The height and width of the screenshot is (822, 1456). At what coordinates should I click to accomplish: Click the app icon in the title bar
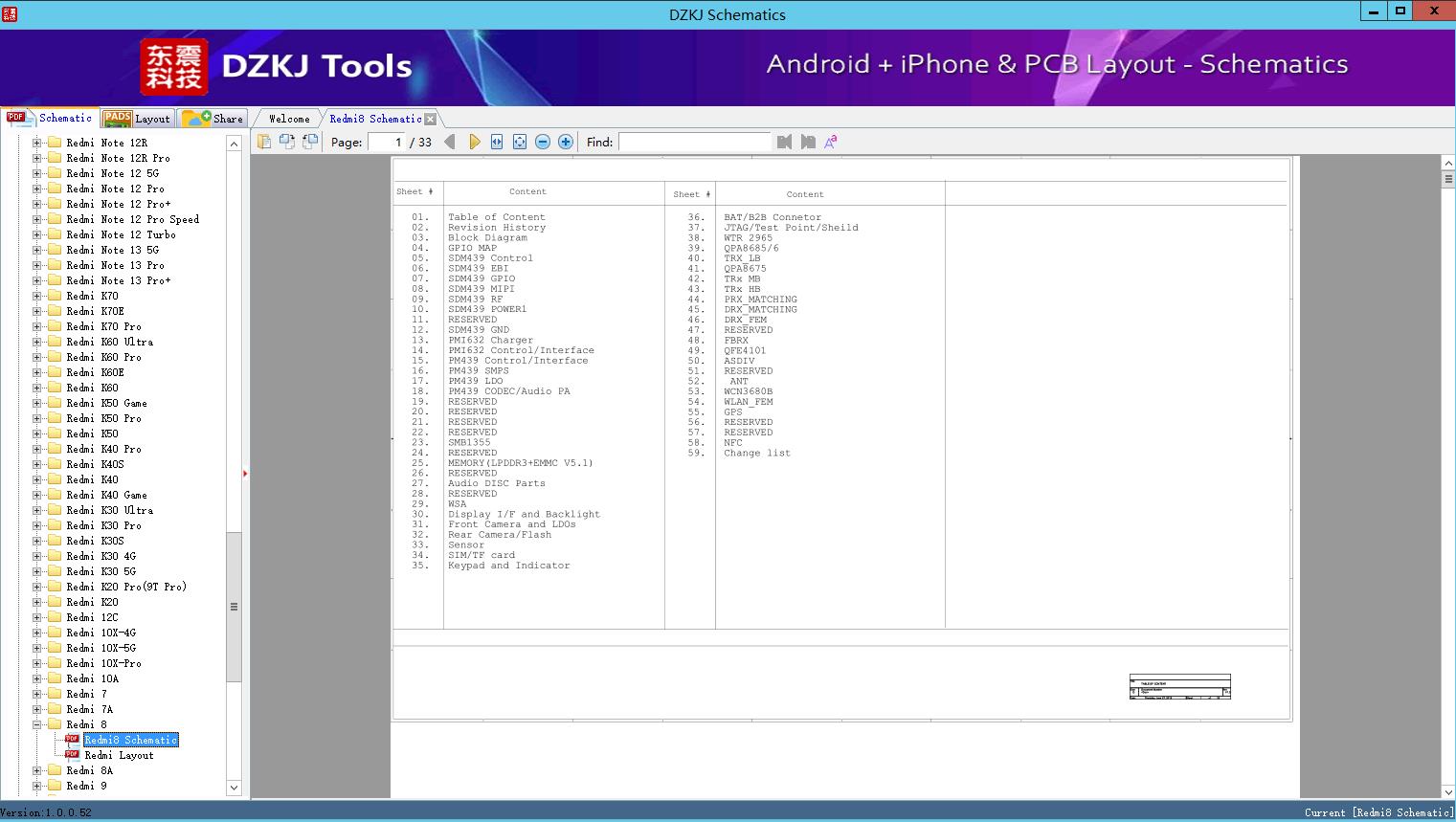(11, 13)
